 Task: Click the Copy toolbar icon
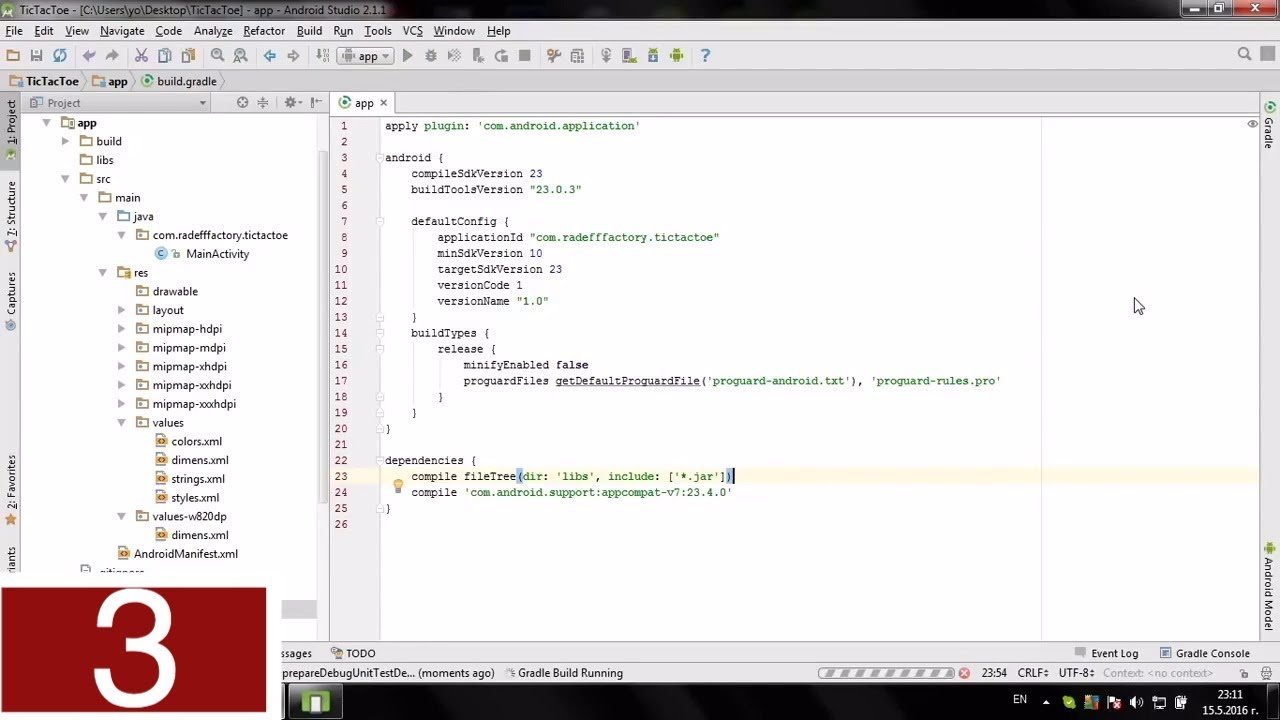click(x=164, y=56)
